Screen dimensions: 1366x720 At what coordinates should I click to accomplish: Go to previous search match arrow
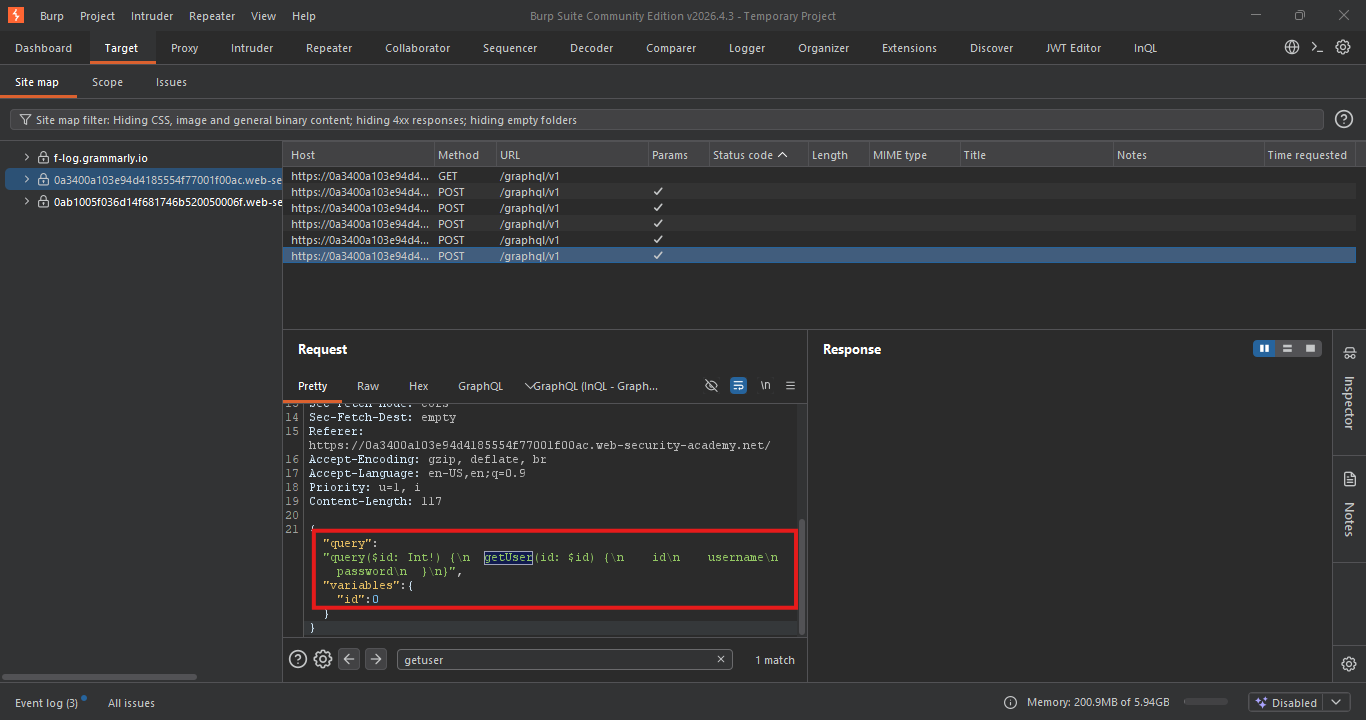coord(349,659)
